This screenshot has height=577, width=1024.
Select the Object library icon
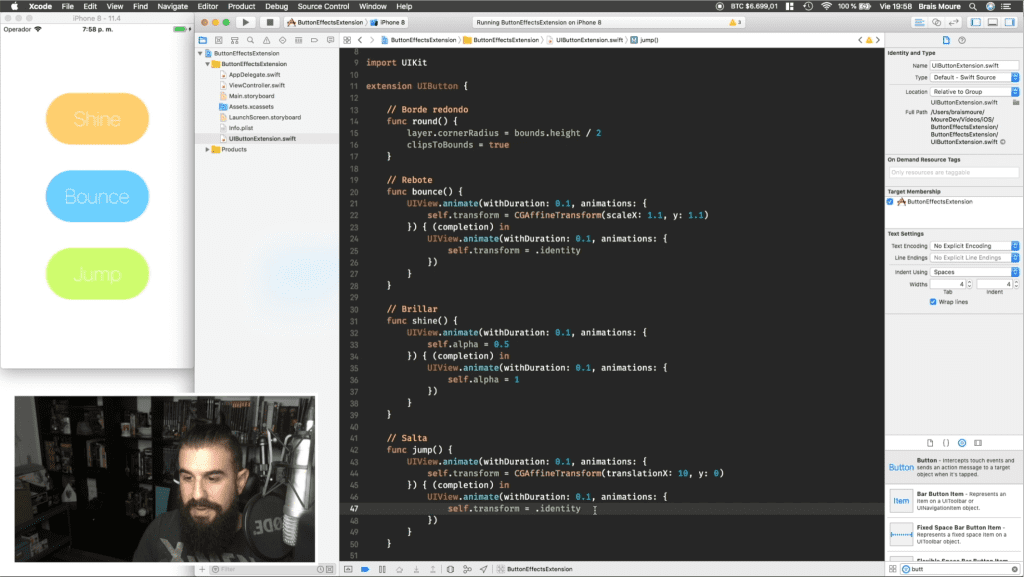962,443
